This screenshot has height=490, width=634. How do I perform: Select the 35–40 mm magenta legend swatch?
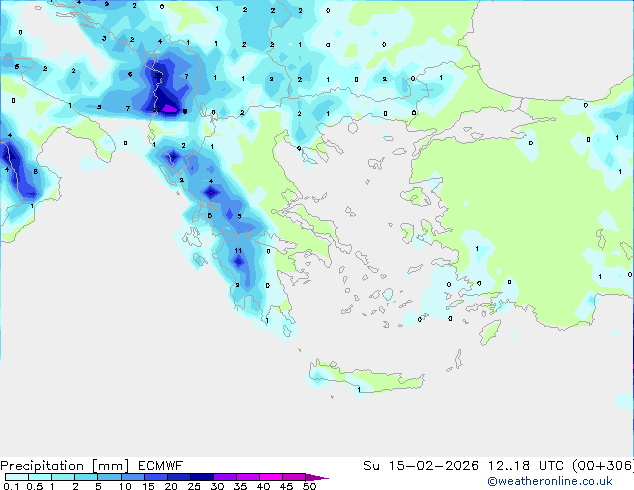[x=247, y=477]
